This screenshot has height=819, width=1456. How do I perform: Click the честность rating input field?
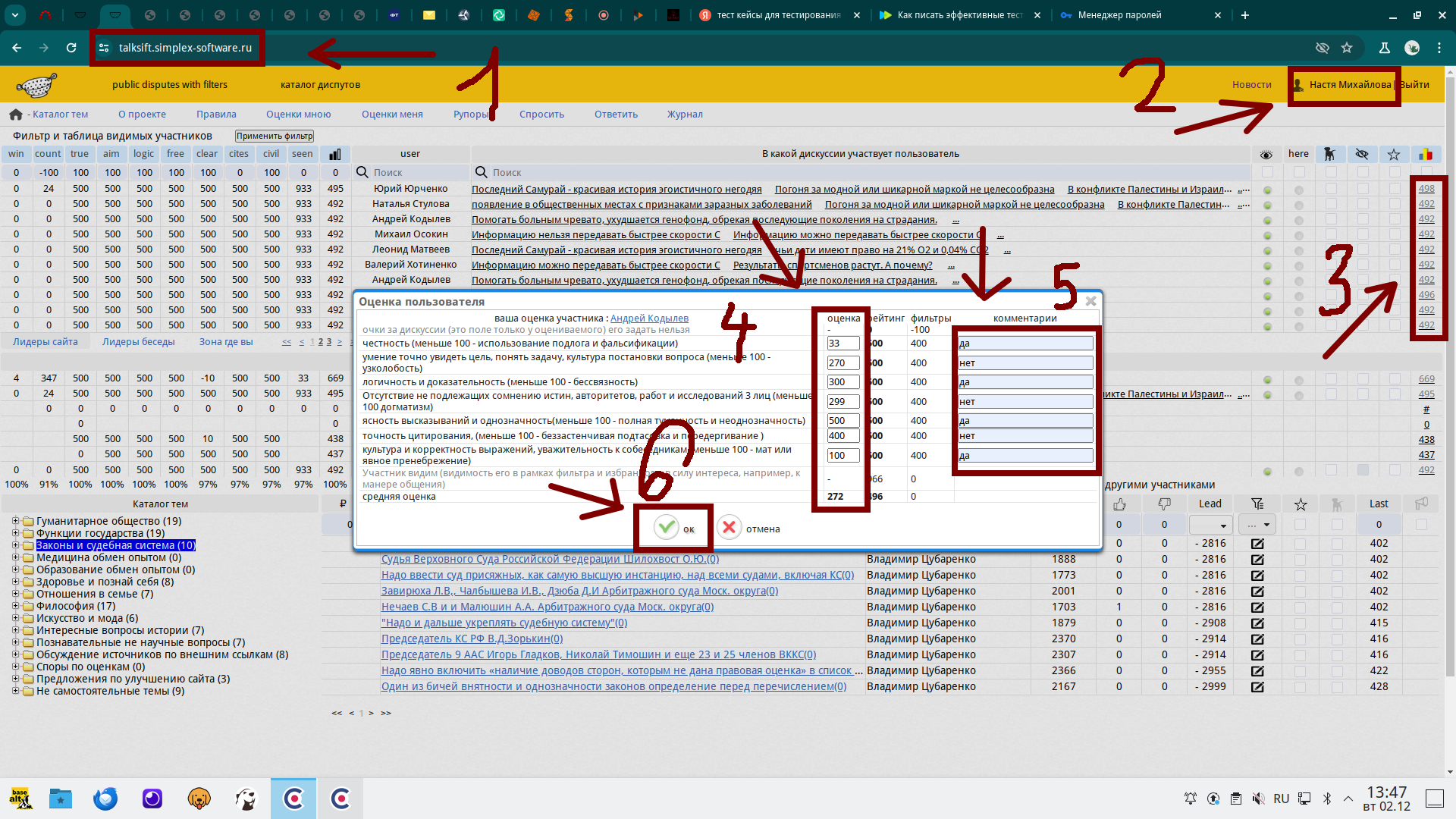[843, 344]
